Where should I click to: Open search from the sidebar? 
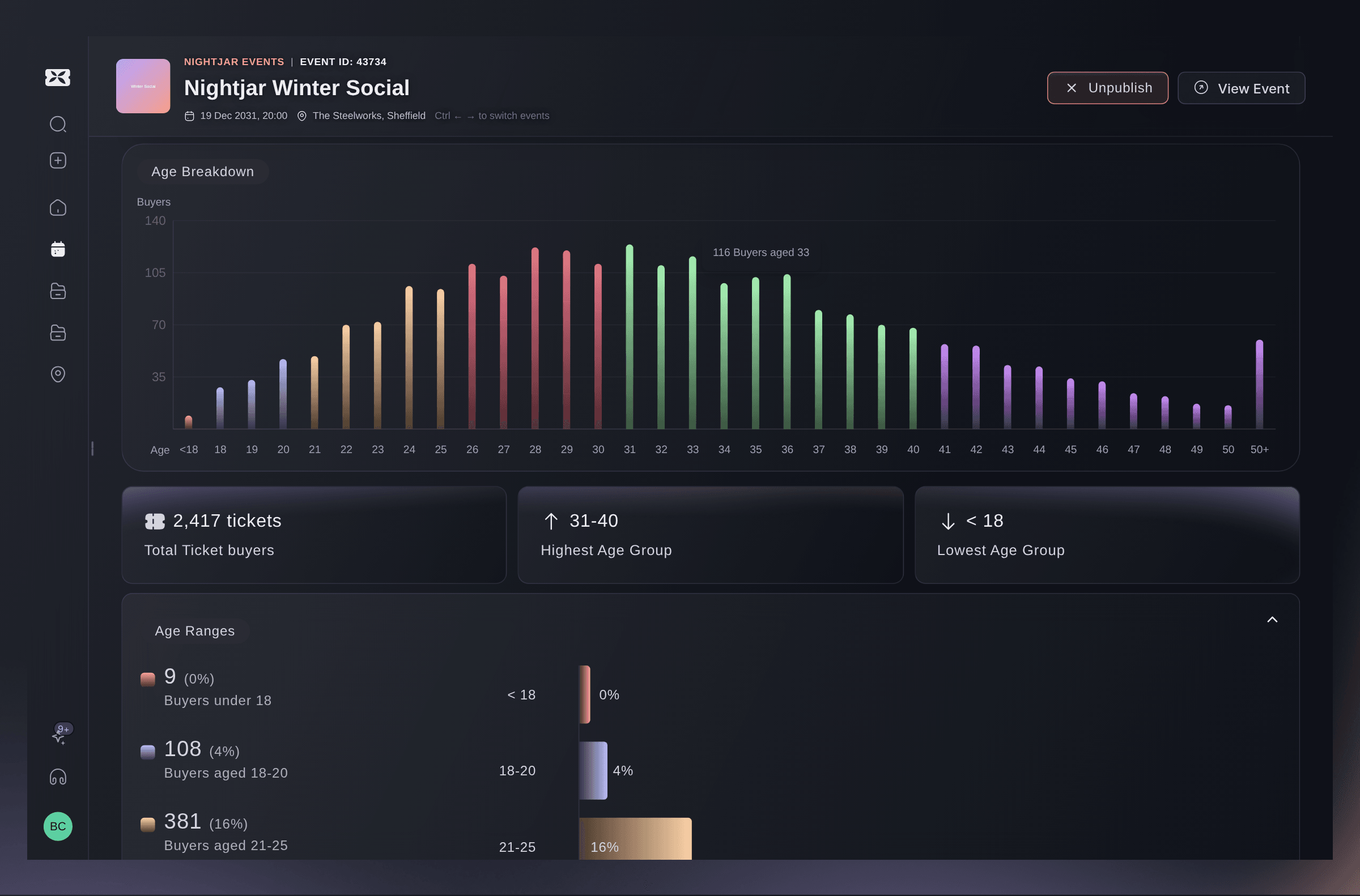[58, 124]
